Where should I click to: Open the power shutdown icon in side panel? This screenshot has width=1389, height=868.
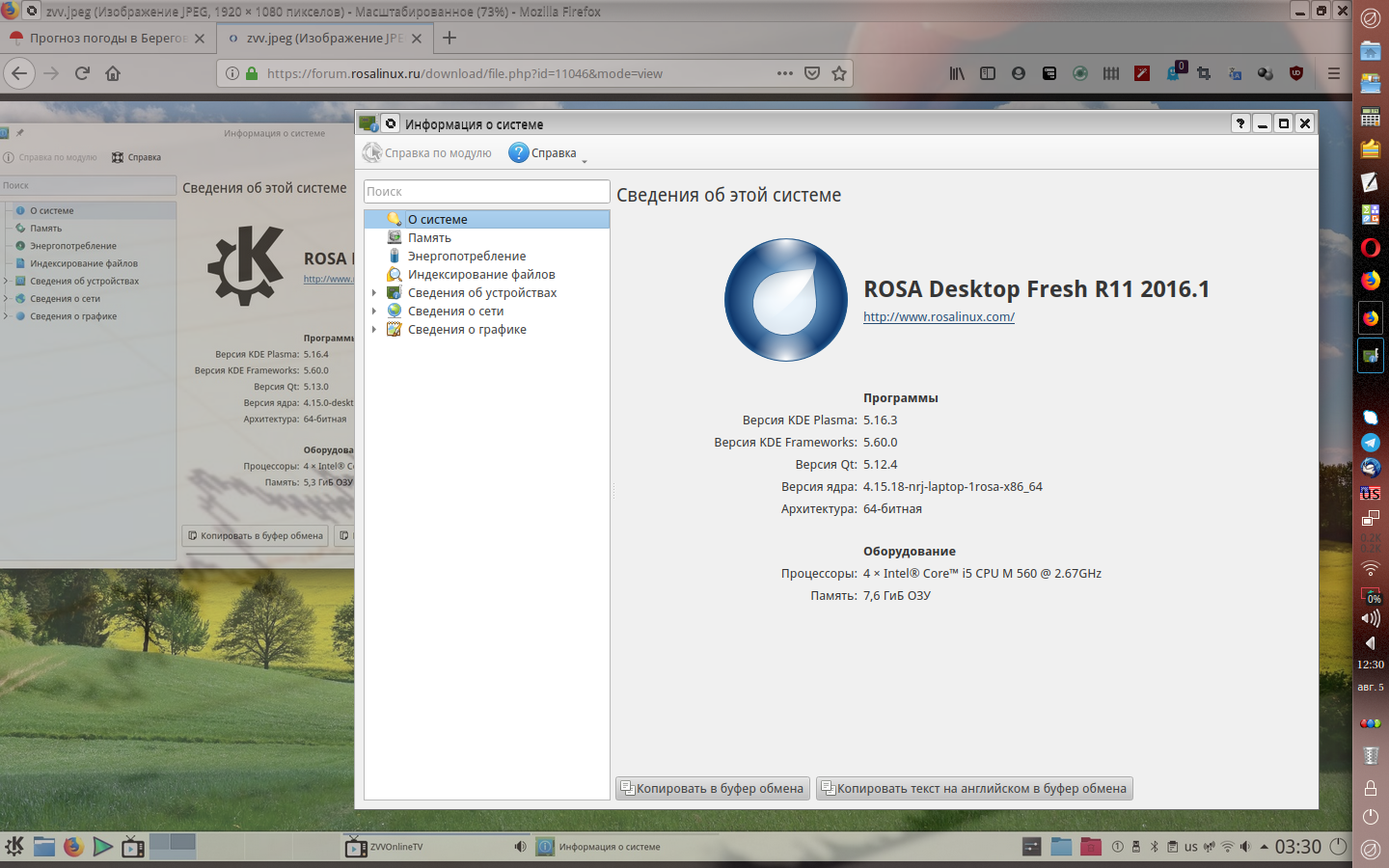1371,817
